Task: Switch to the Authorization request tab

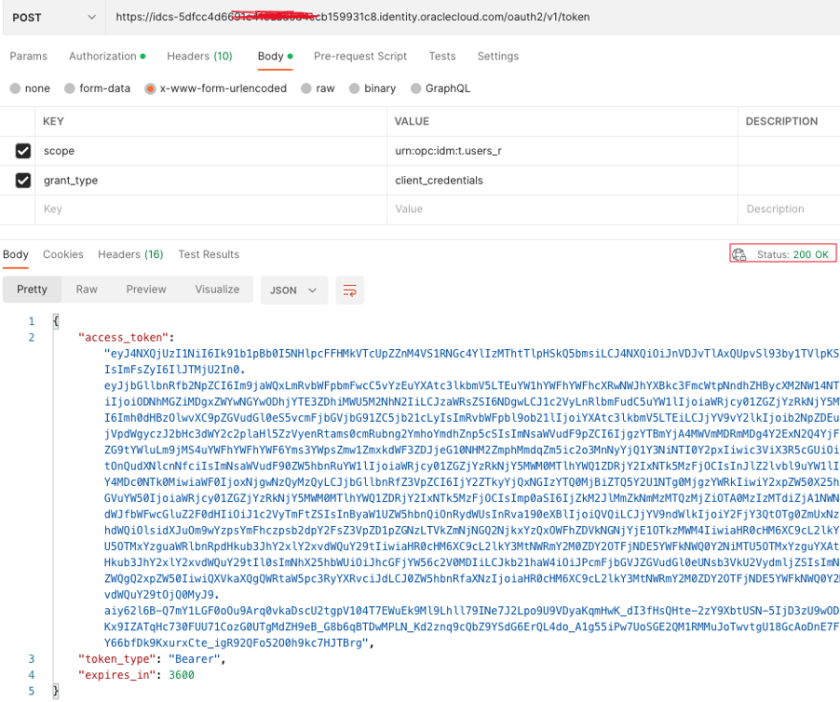Action: [x=103, y=56]
